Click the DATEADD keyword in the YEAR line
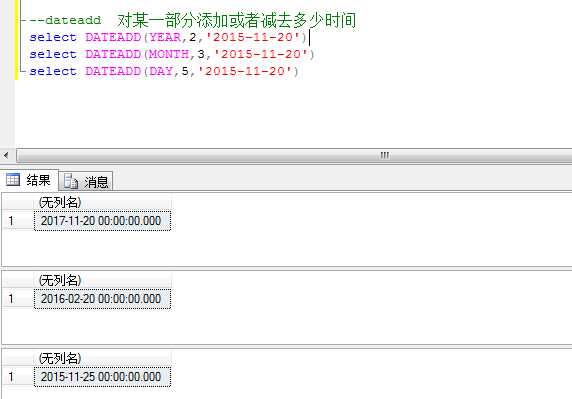This screenshot has width=572, height=399. point(113,37)
